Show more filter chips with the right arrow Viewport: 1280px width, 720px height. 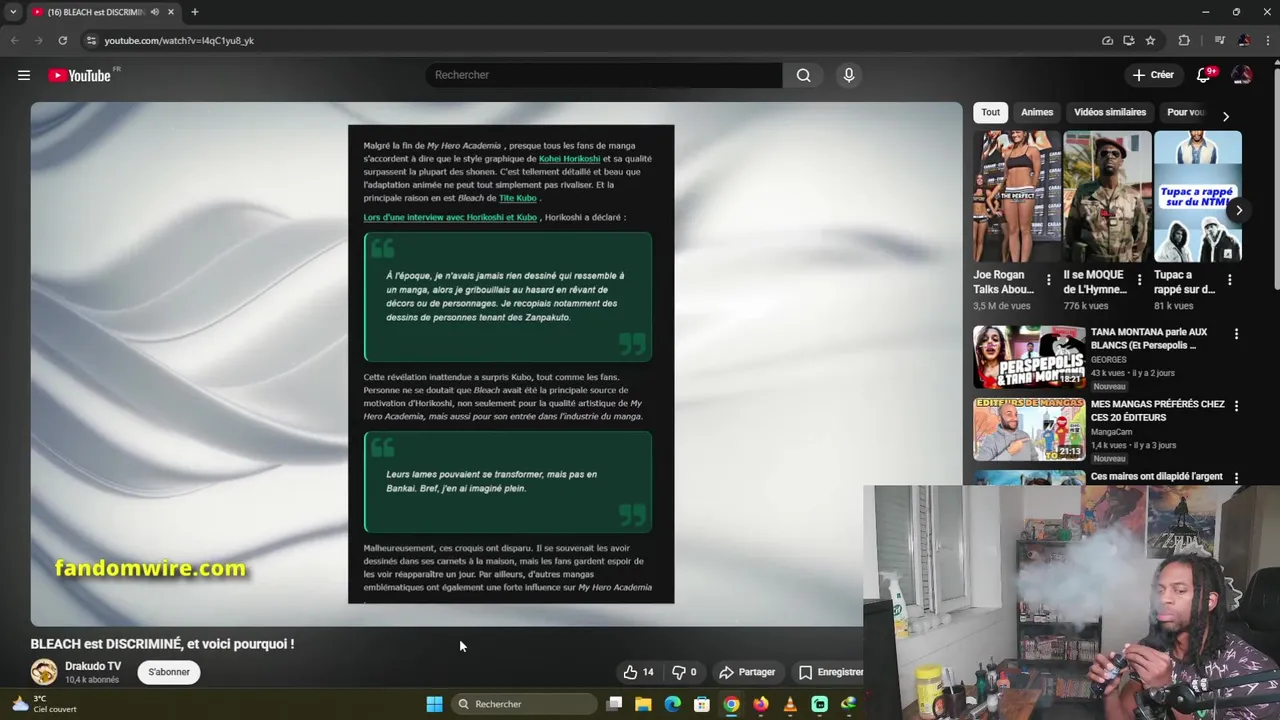1225,116
